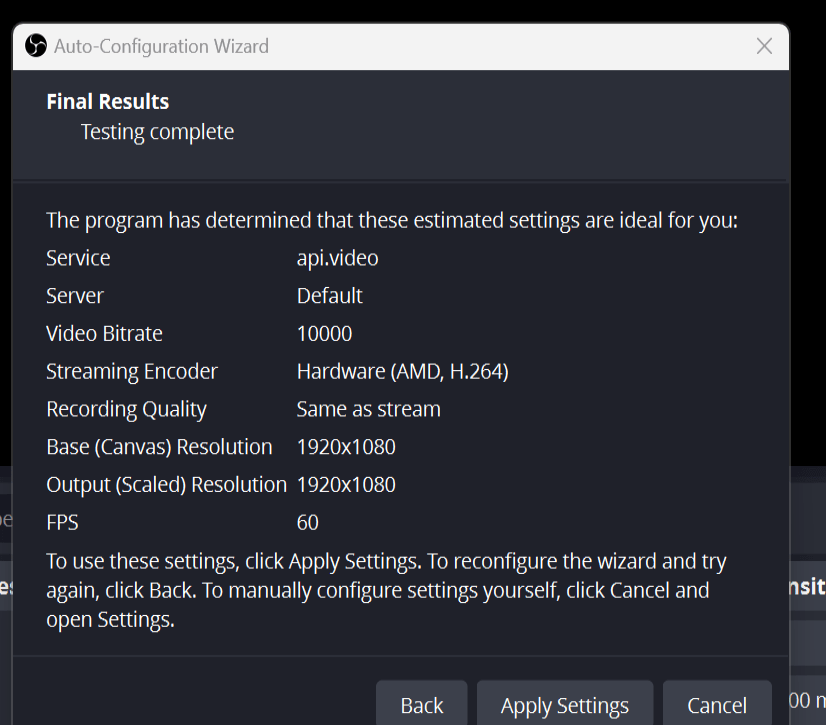Click the 'To use these settings' instructions paragraph
826x725 pixels.
coord(386,591)
